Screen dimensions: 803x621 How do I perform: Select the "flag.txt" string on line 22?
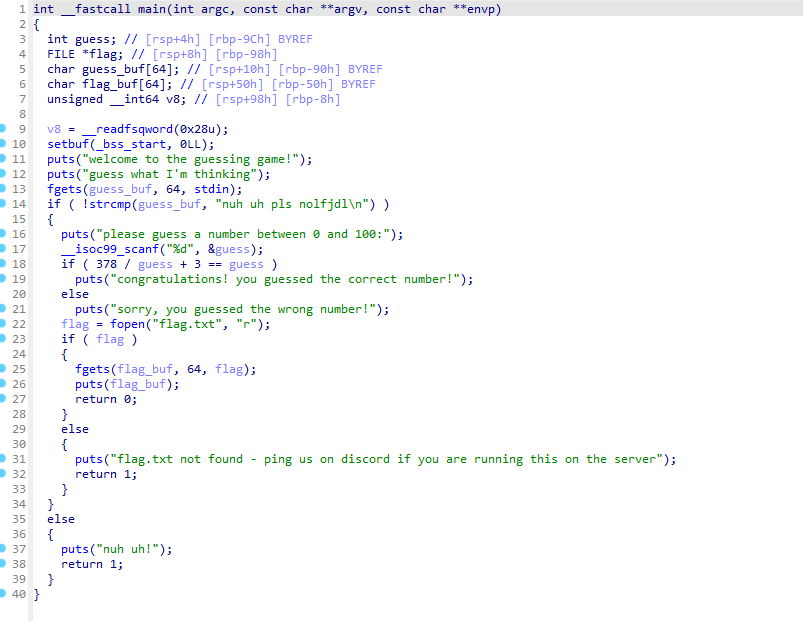tap(186, 324)
